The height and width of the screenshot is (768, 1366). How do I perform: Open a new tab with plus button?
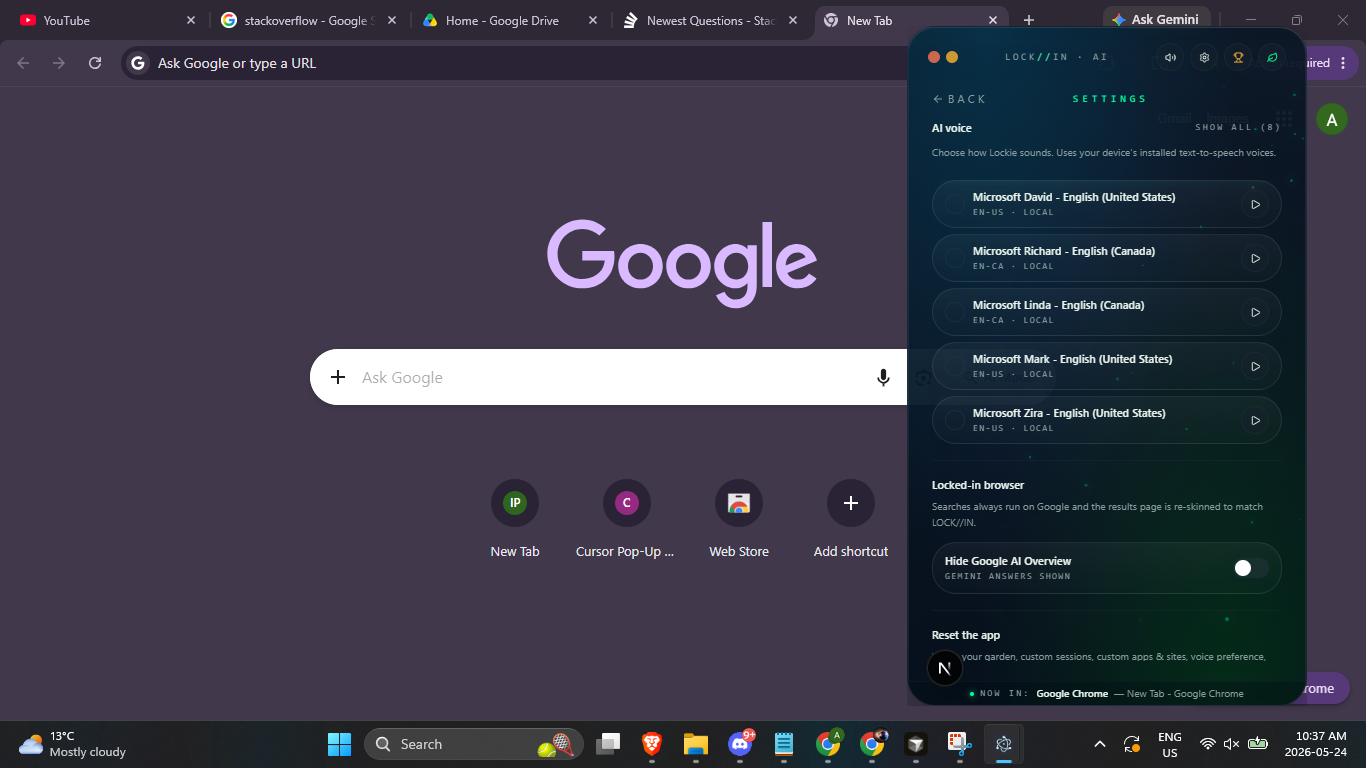[x=1029, y=20]
